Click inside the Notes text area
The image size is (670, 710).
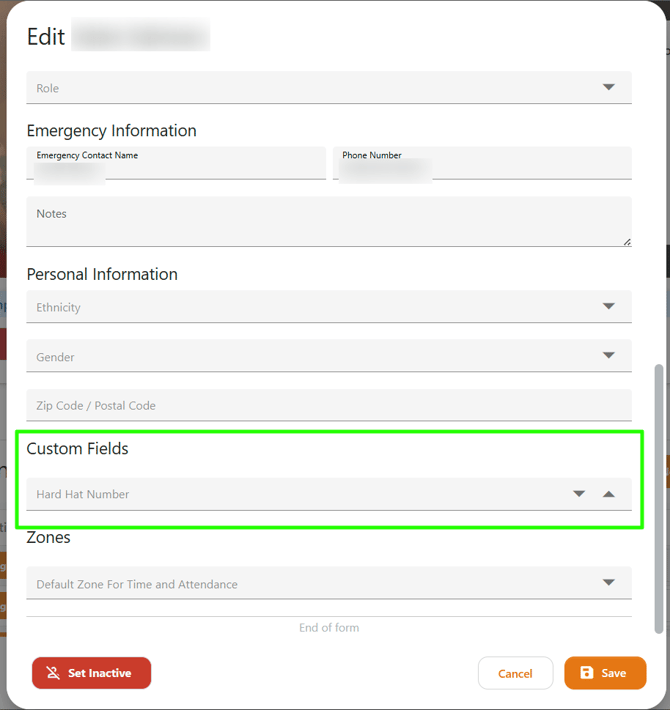point(328,227)
